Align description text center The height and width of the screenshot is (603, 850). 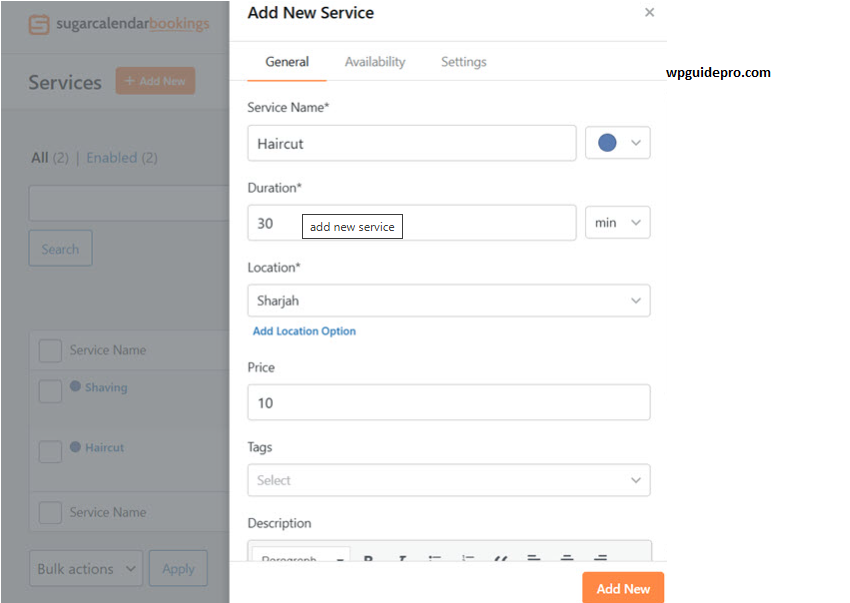[567, 559]
